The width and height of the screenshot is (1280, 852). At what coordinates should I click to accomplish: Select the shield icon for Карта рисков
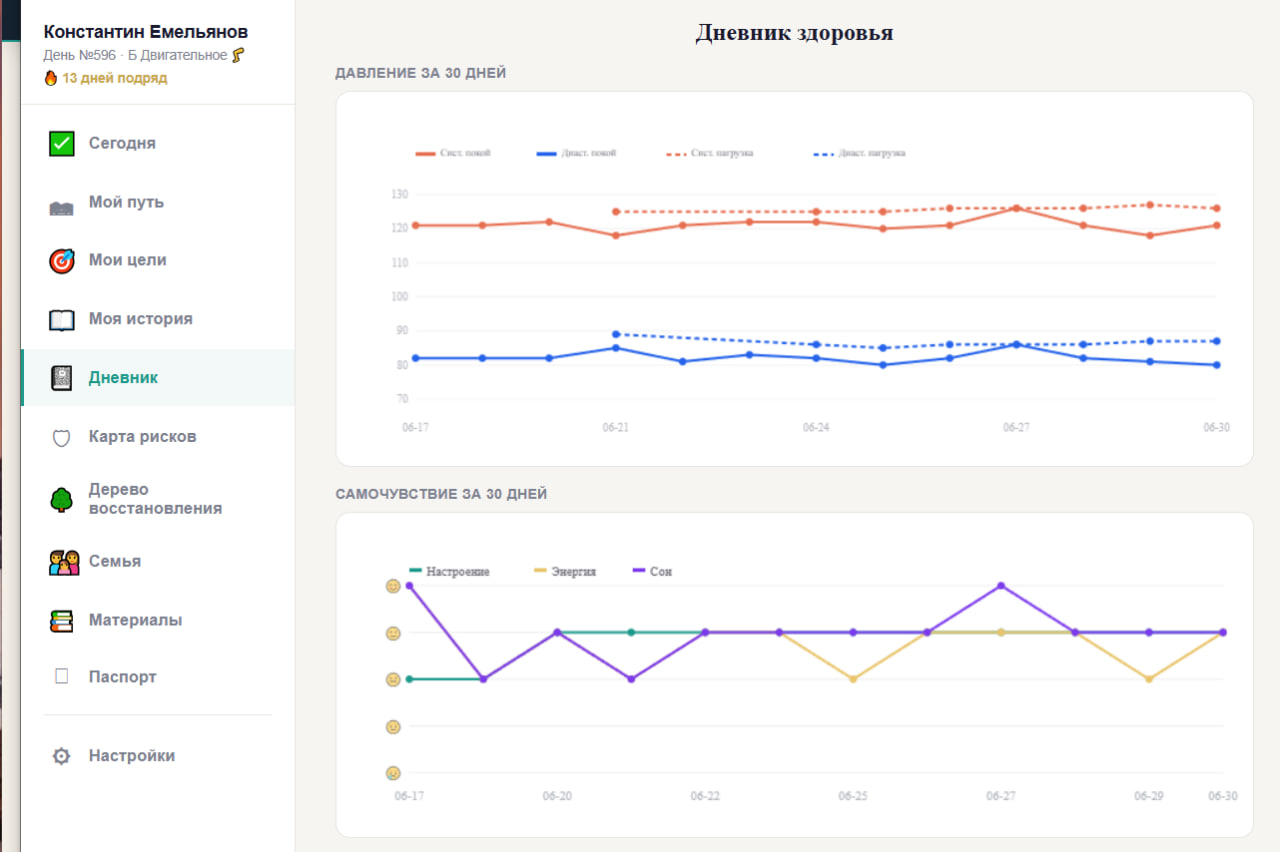point(62,438)
